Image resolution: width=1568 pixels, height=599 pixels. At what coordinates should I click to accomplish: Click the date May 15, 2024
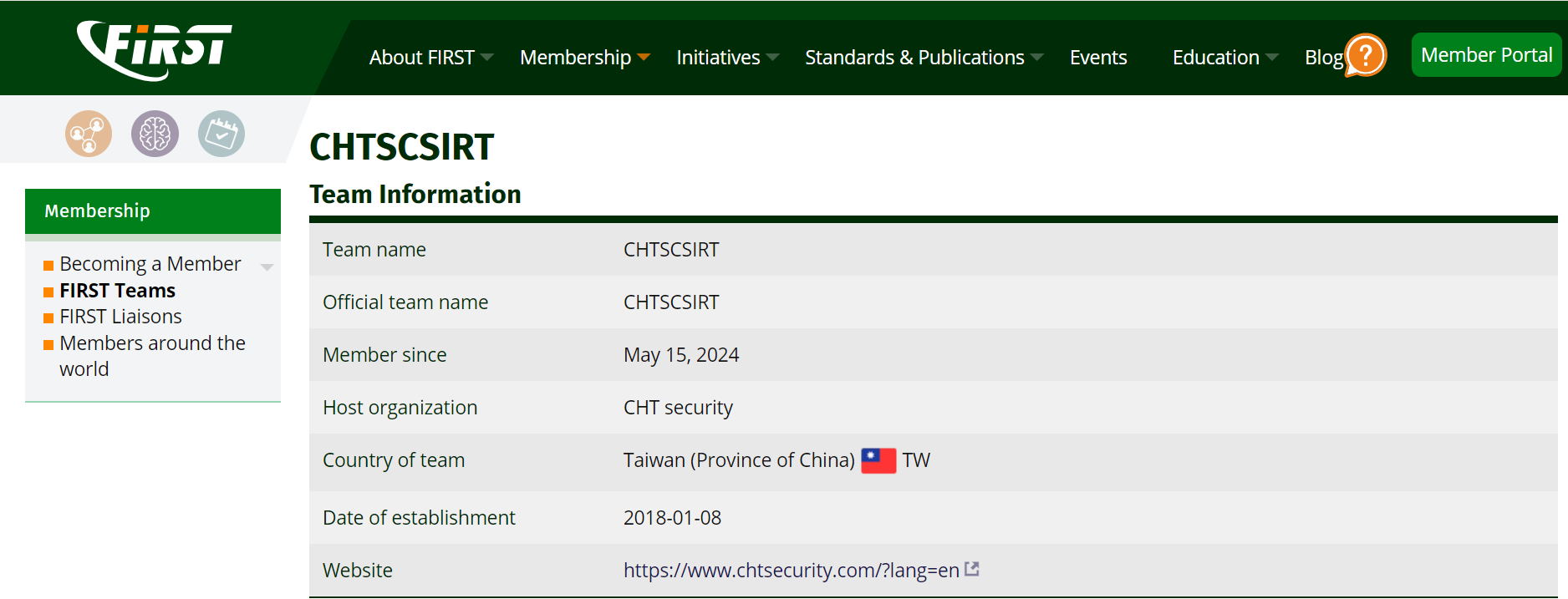coord(681,355)
